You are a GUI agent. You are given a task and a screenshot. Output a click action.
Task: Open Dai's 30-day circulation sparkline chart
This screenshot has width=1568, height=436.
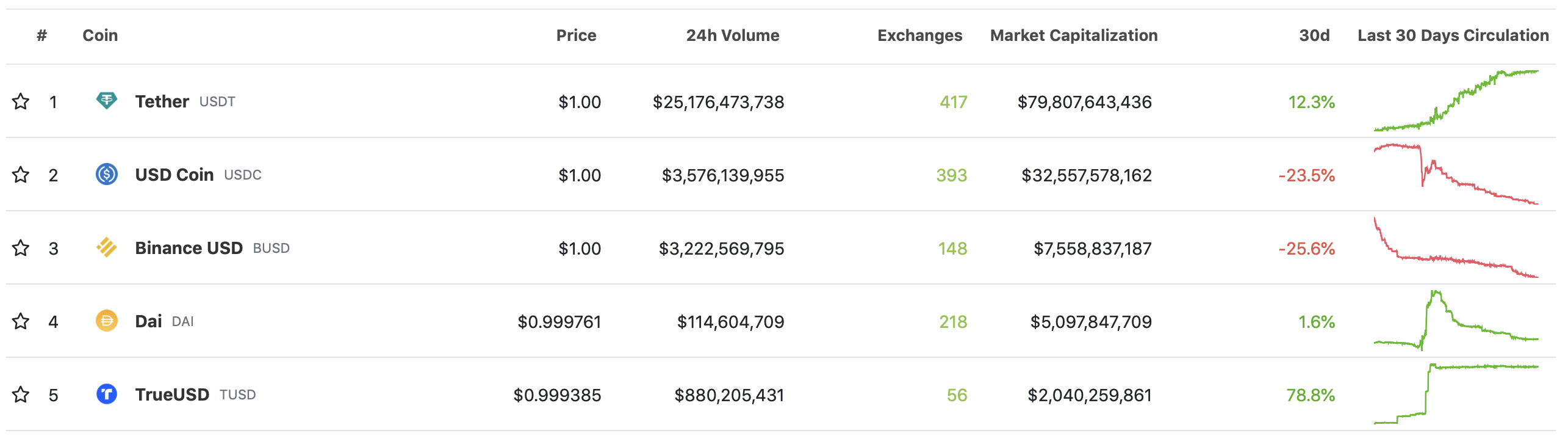pos(1456,321)
